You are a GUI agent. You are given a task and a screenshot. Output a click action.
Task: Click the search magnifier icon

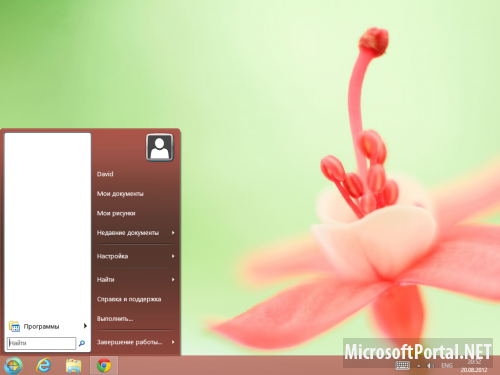click(x=82, y=343)
